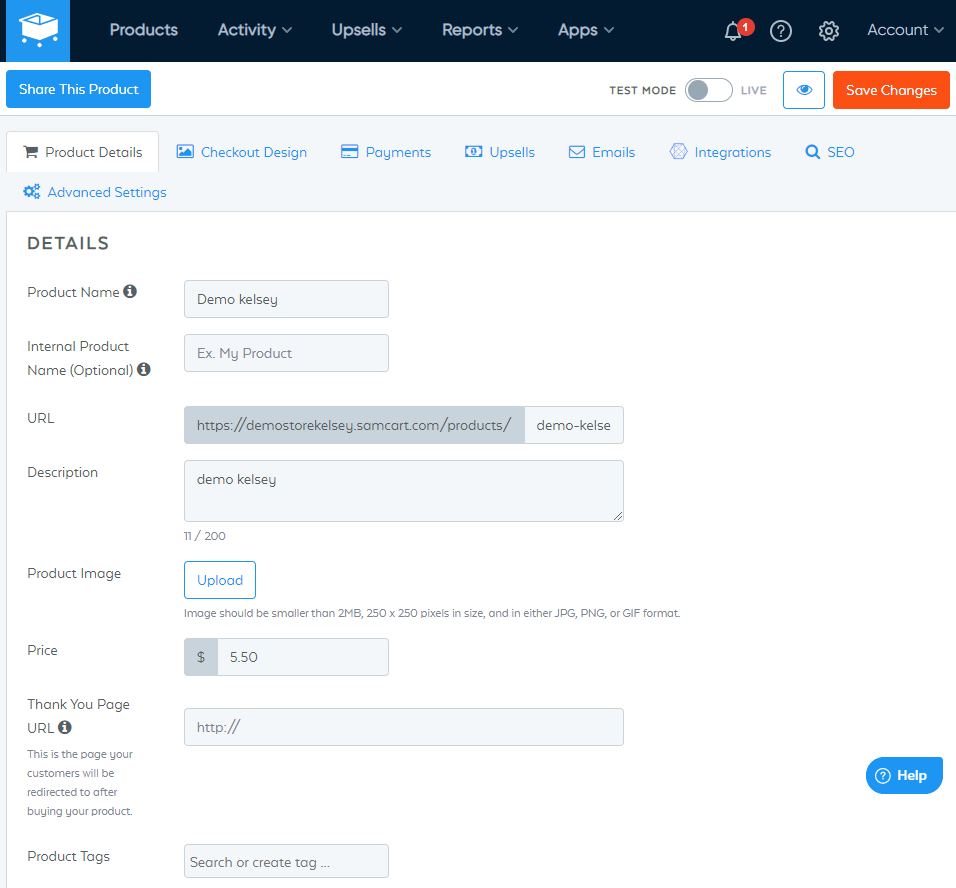Click the Share This Product button

pyautogui.click(x=79, y=89)
